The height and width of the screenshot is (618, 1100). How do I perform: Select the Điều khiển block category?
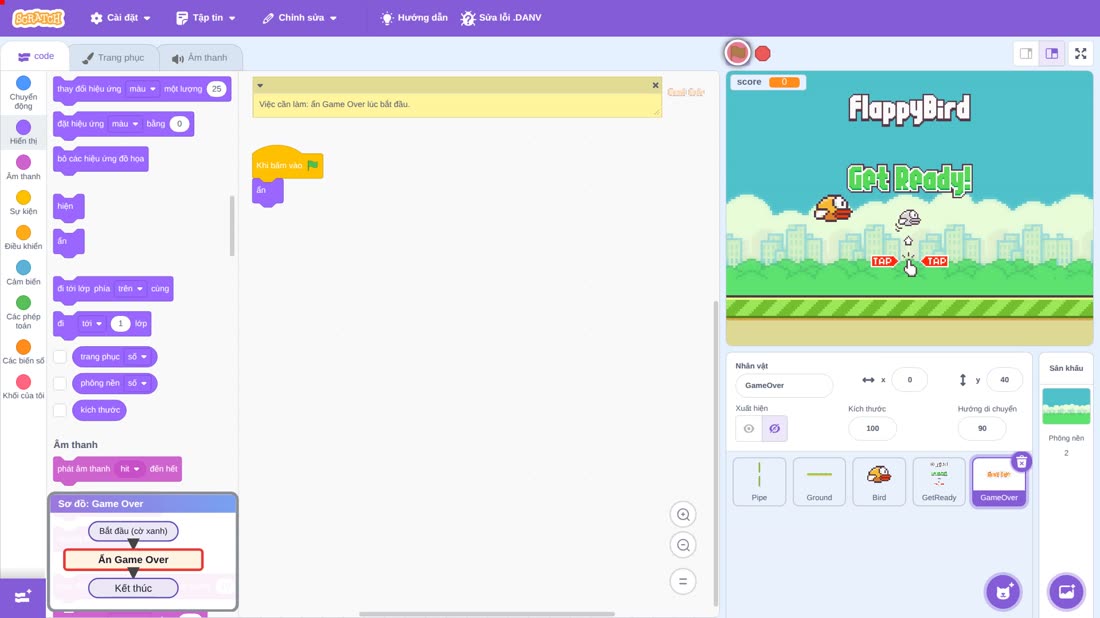tap(23, 238)
